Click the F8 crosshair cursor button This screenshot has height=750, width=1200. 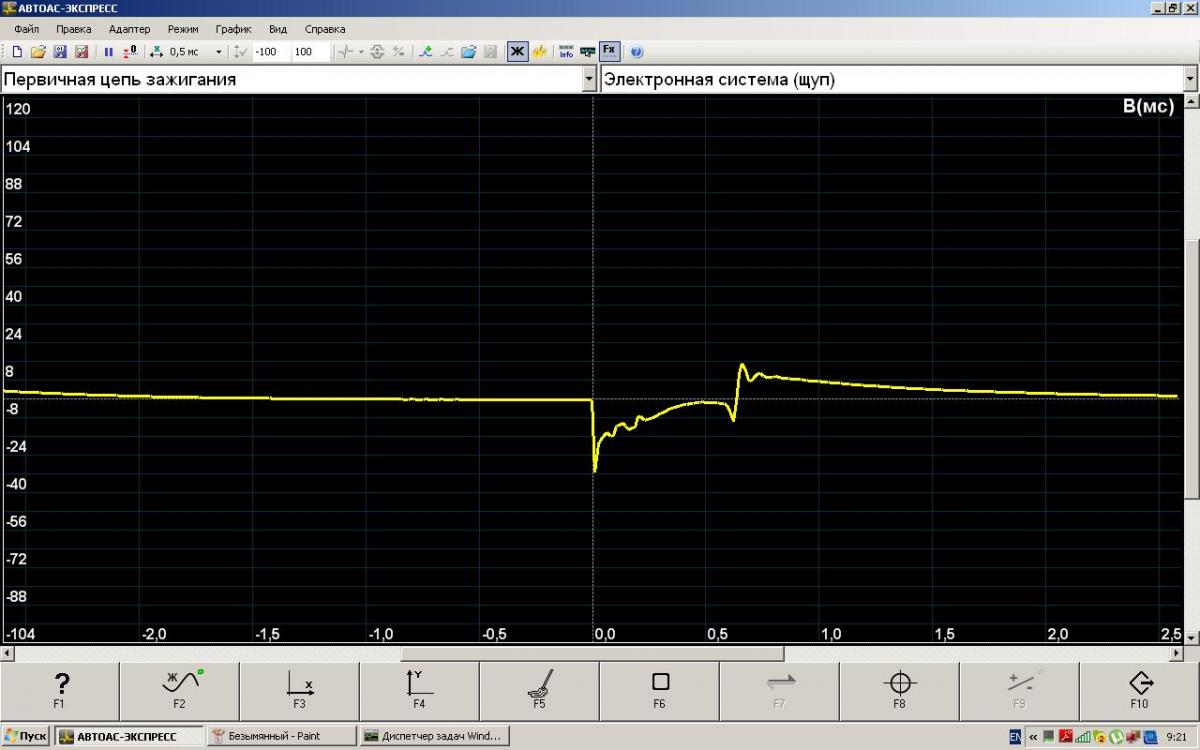click(x=900, y=690)
